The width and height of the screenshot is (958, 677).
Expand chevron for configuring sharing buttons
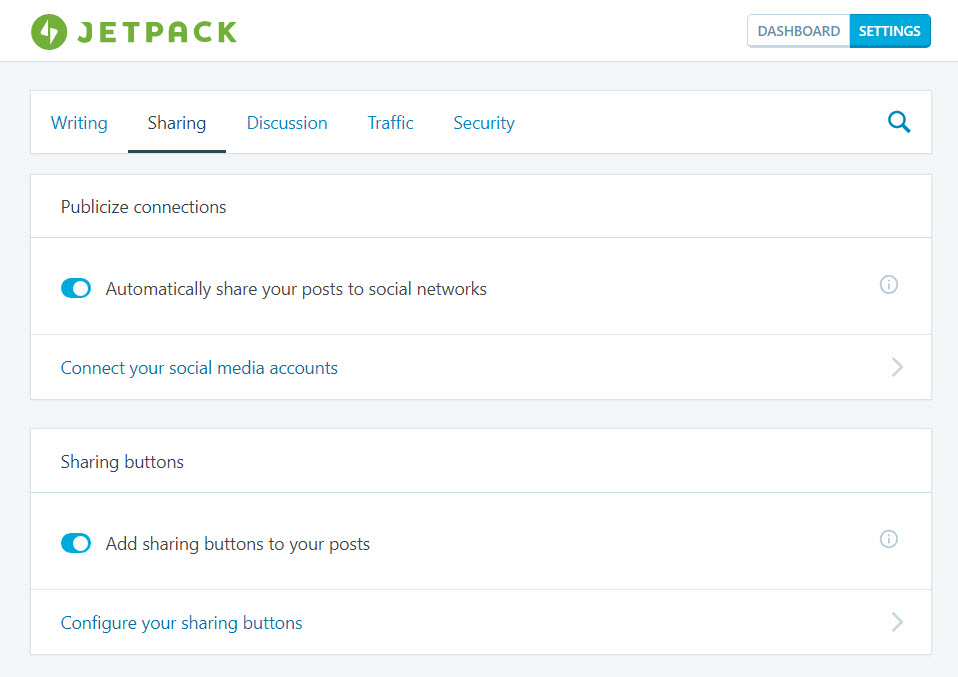896,622
